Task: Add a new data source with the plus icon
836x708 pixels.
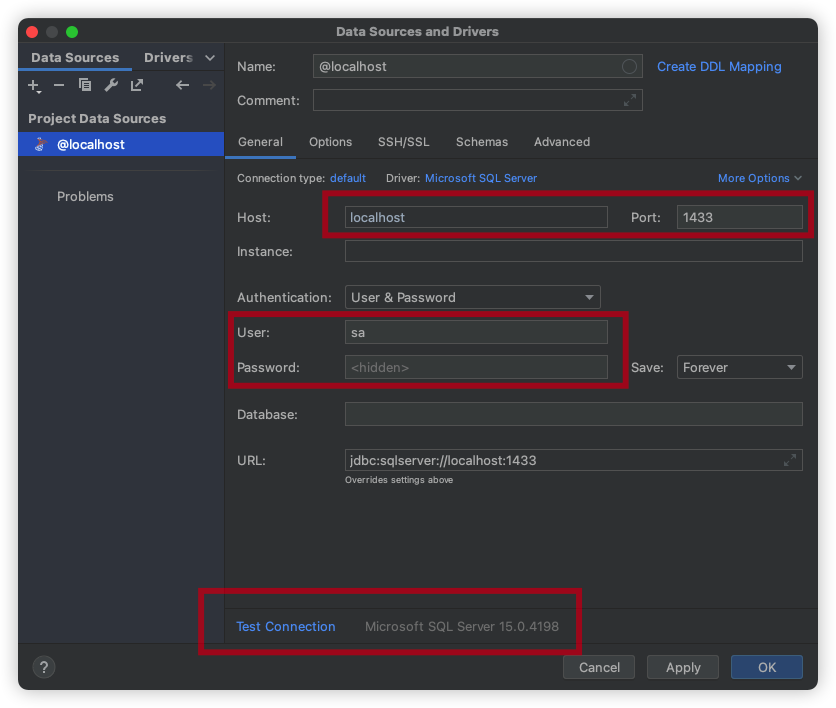Action: [x=34, y=85]
